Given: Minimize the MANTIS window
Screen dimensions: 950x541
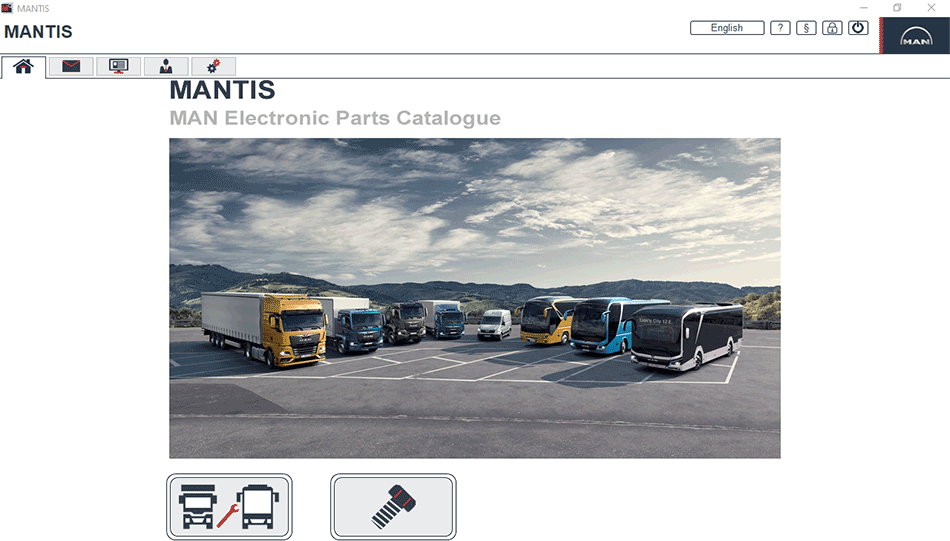Looking at the screenshot, I should 864,8.
